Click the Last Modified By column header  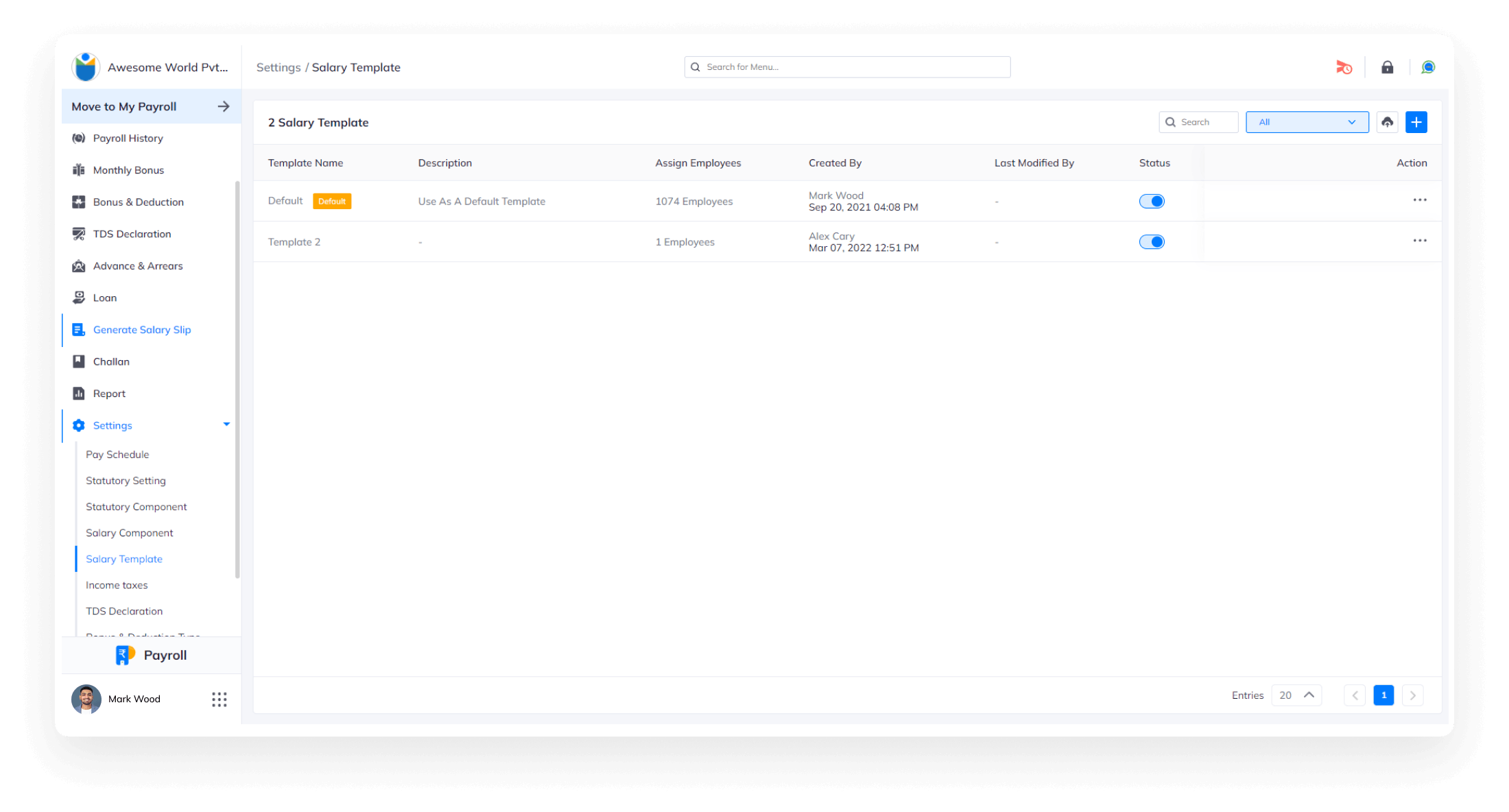pos(1034,163)
